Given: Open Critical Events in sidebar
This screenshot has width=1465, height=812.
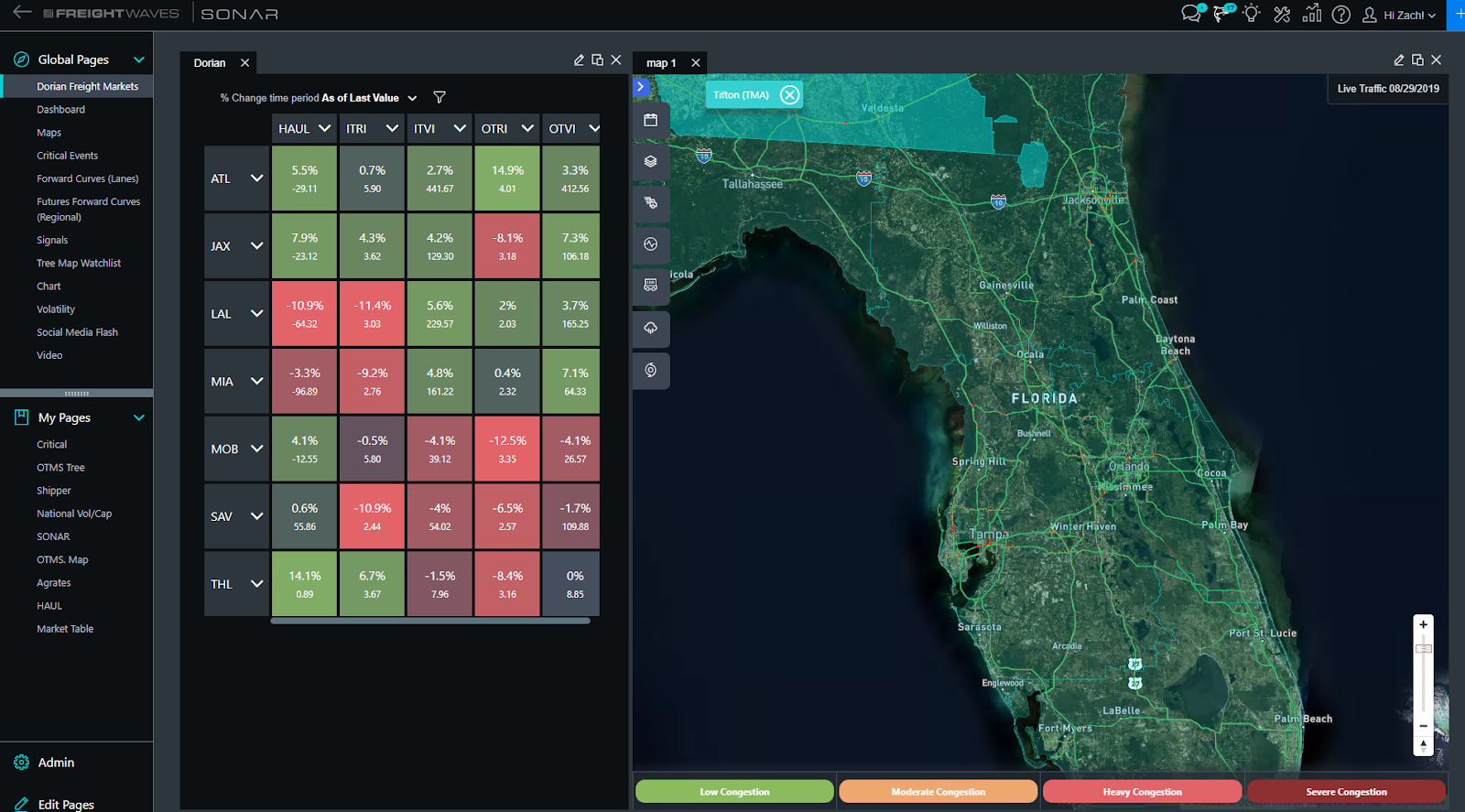Looking at the screenshot, I should point(67,156).
